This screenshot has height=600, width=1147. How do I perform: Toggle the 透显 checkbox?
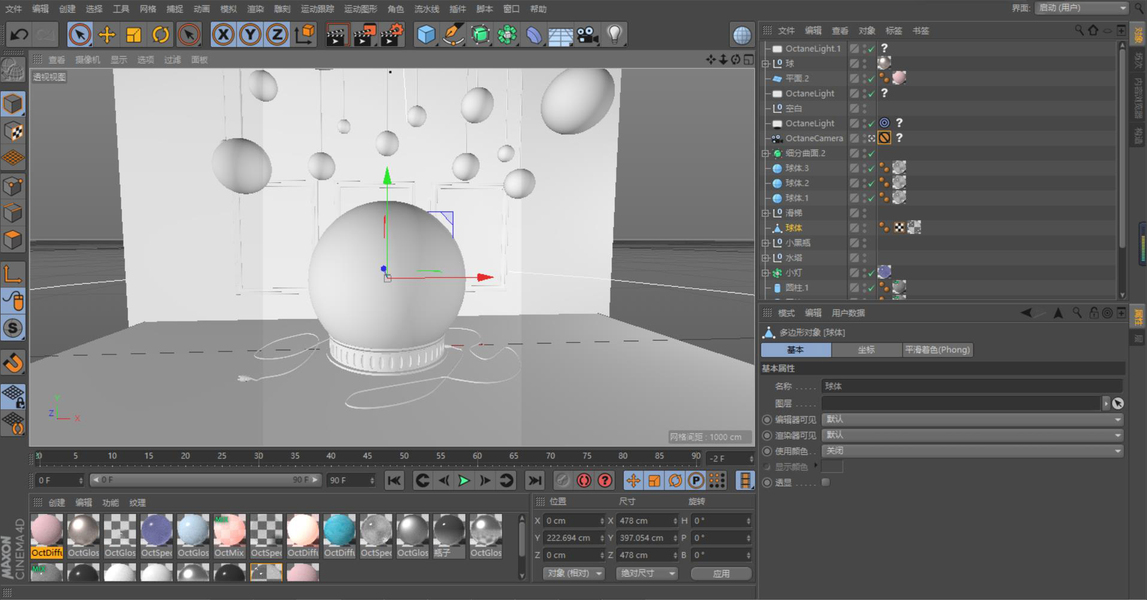coord(826,482)
